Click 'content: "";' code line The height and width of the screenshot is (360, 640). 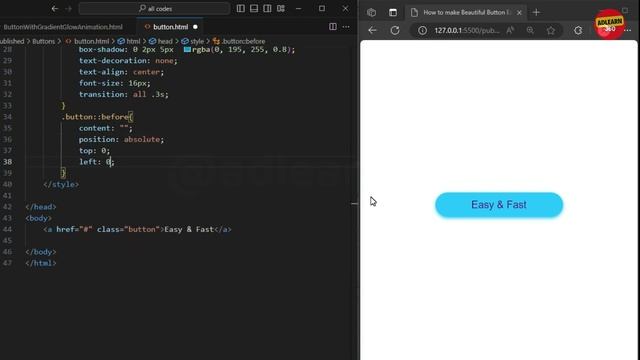[x=106, y=128]
